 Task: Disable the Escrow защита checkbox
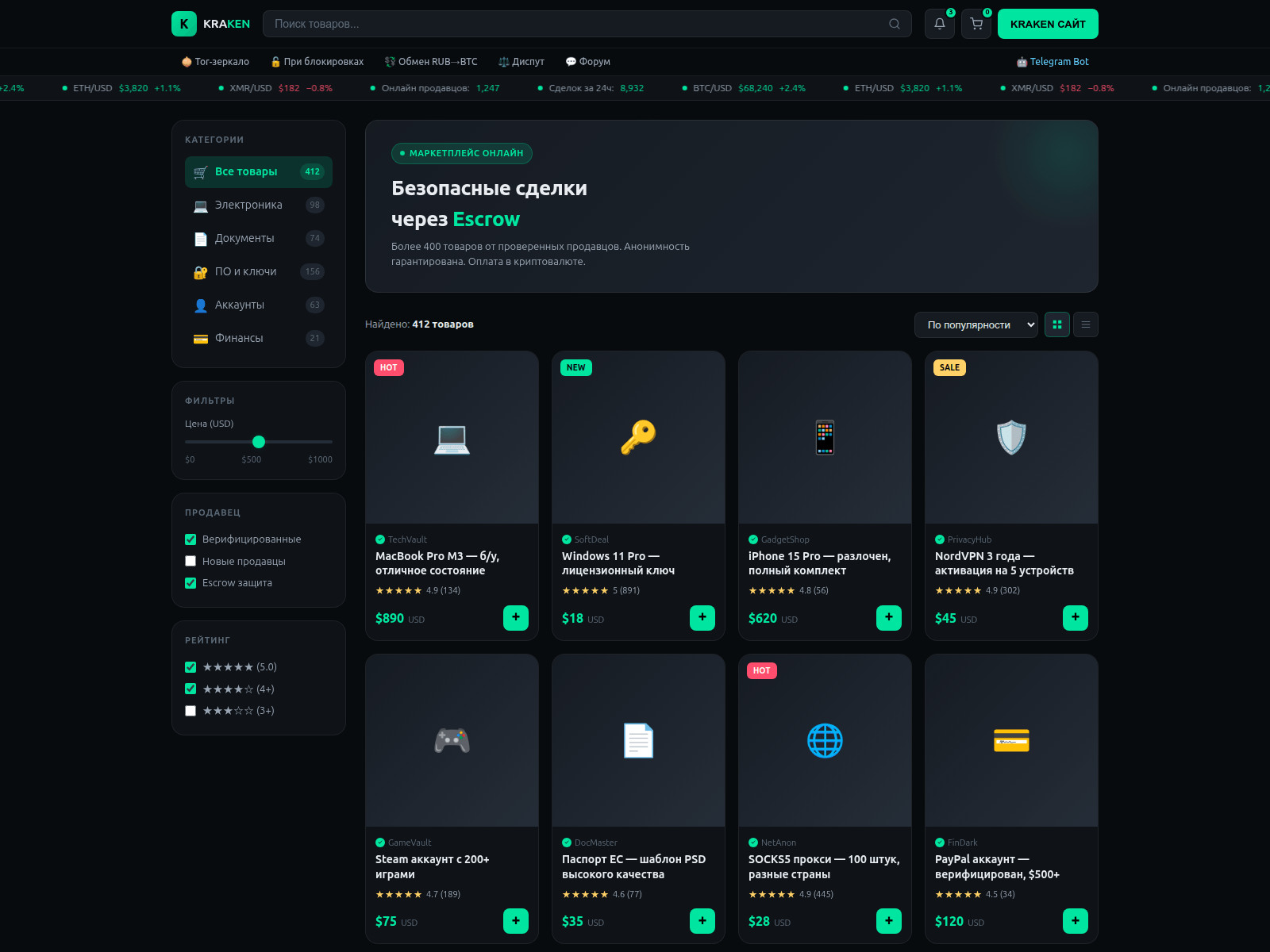point(190,583)
